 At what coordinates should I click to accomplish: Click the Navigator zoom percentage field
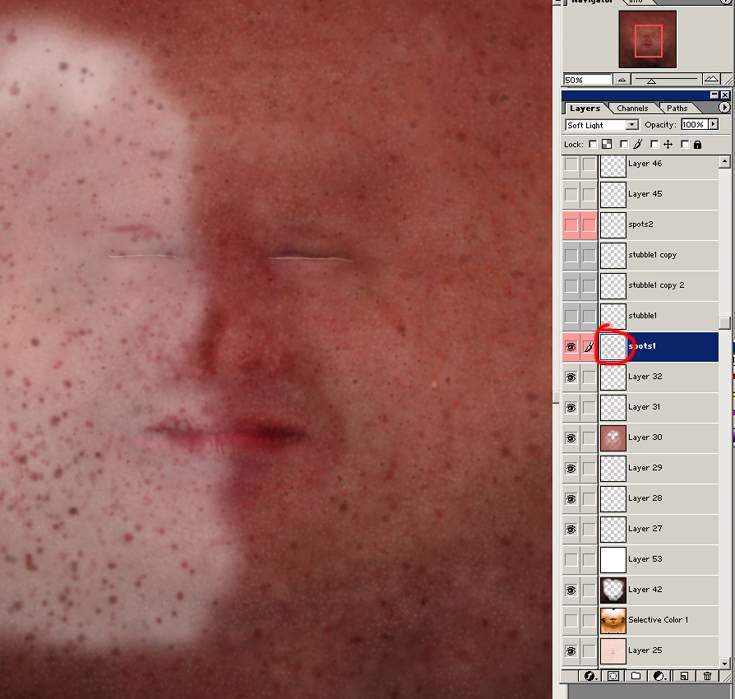pyautogui.click(x=587, y=80)
